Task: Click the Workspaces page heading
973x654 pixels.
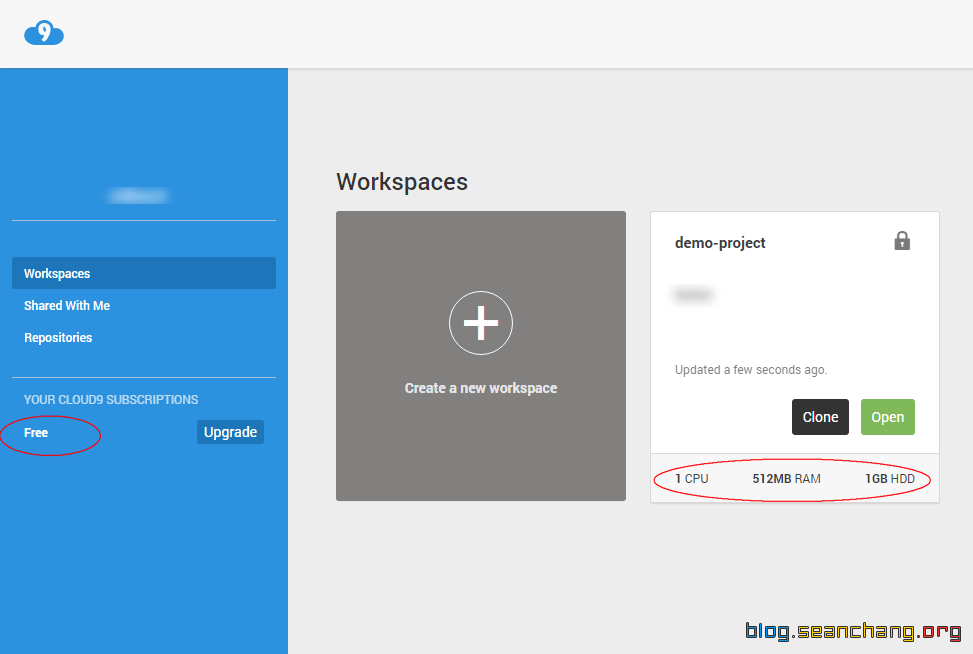Action: click(x=402, y=182)
